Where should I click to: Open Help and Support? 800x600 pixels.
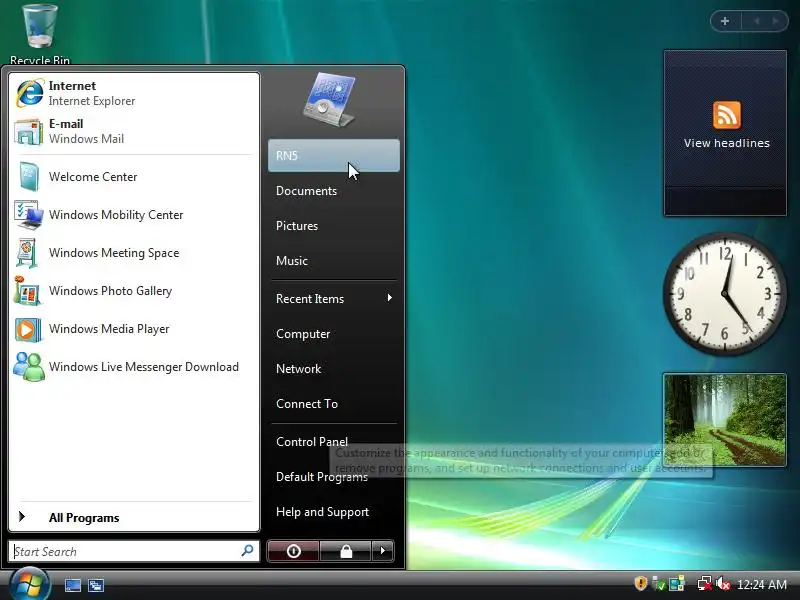333,512
